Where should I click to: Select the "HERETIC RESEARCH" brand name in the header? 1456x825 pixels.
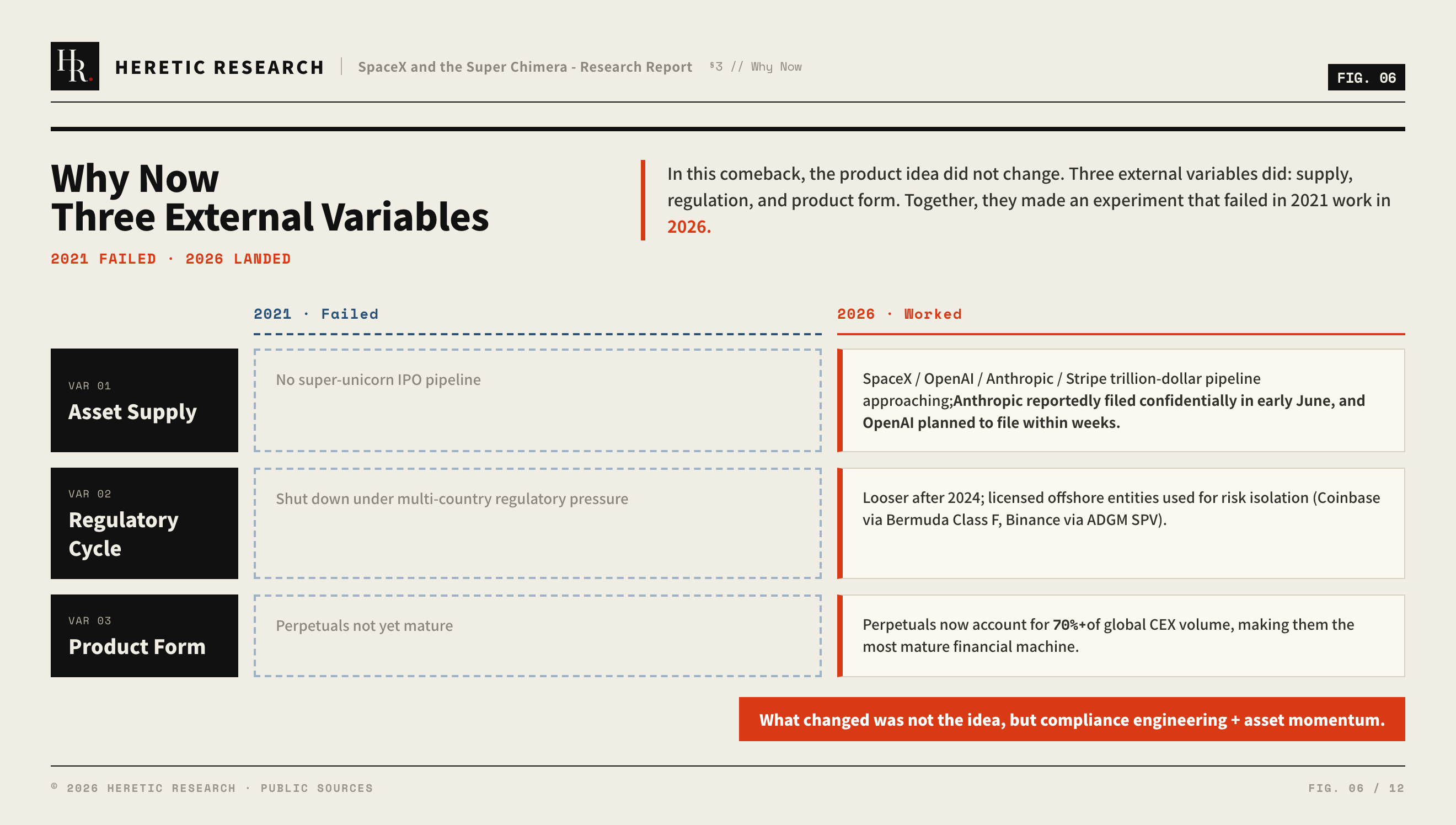[x=220, y=67]
